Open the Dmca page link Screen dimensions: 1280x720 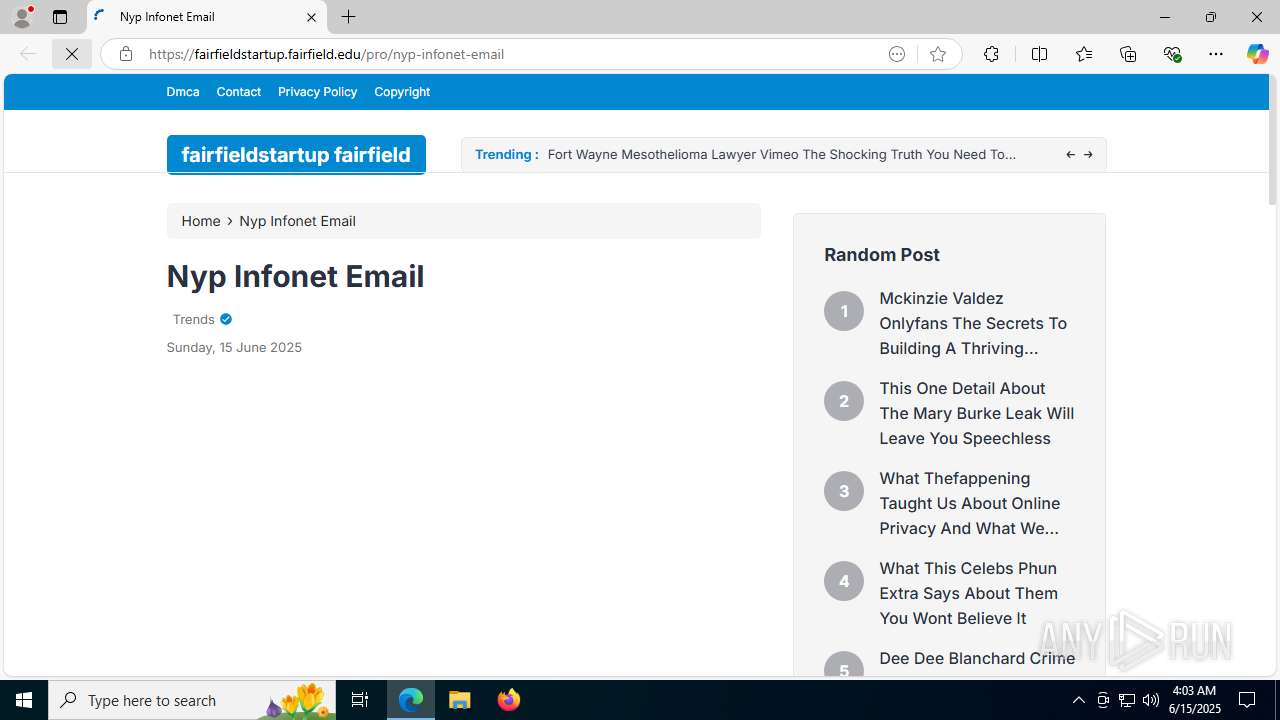[x=183, y=92]
